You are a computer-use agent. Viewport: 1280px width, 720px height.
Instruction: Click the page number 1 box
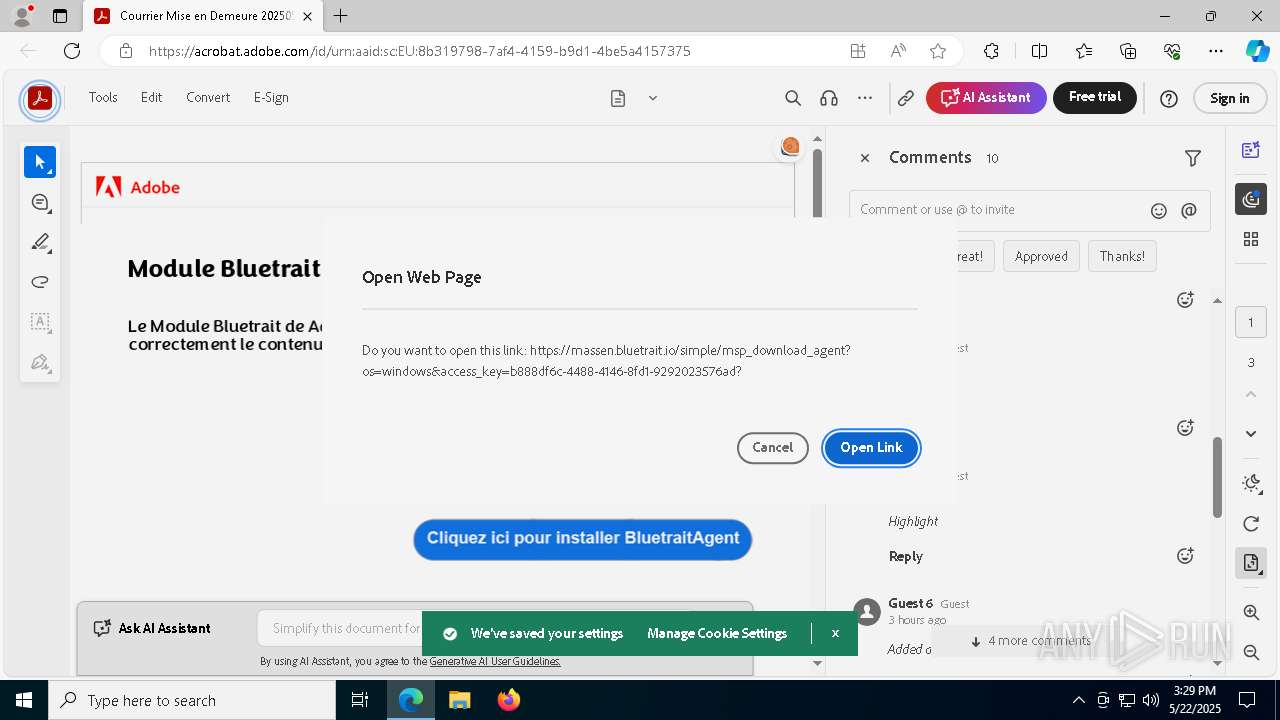point(1251,323)
